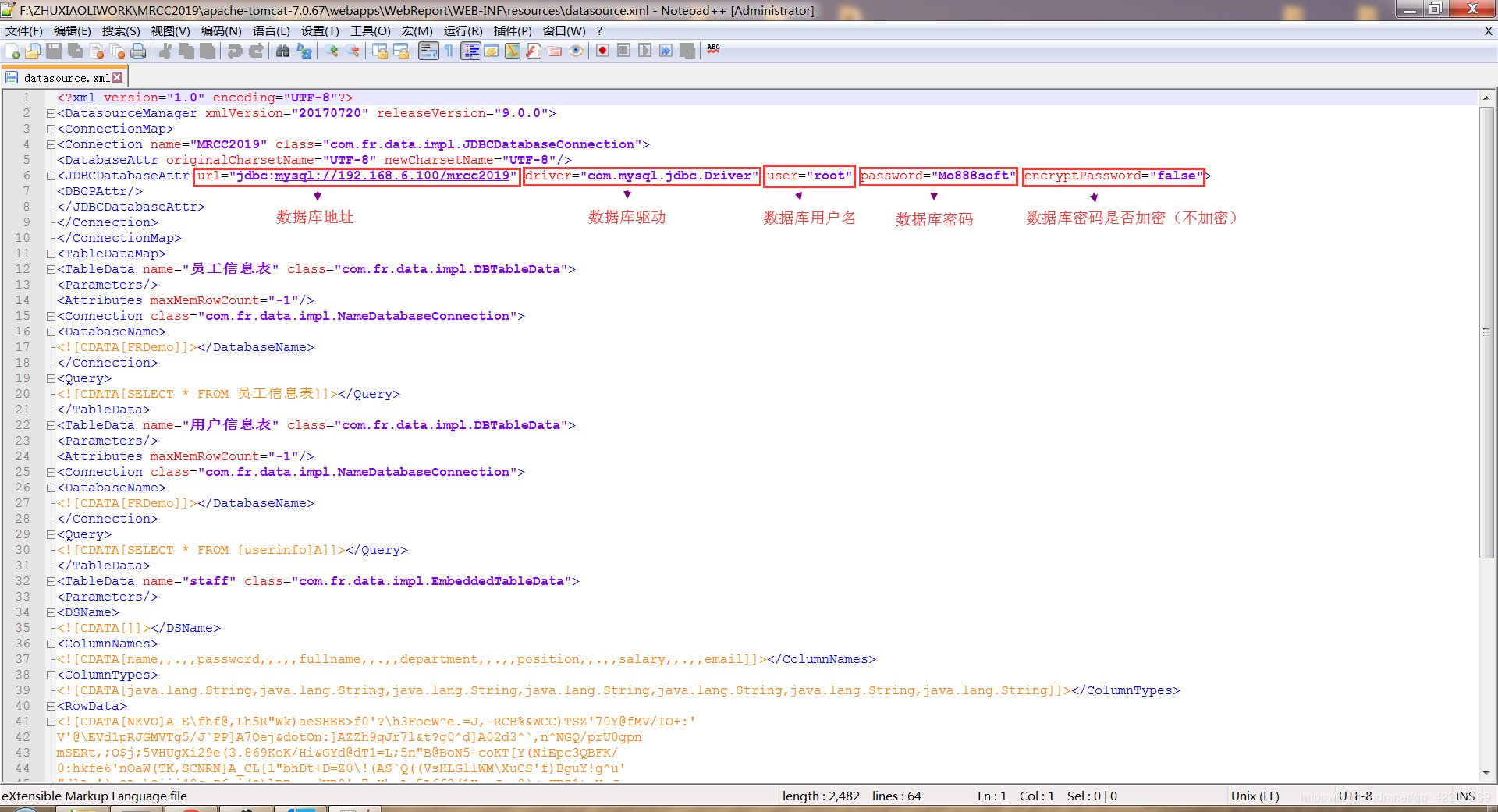
Task: Collapse the DatasourceManager node on line 2
Action: pos(51,113)
